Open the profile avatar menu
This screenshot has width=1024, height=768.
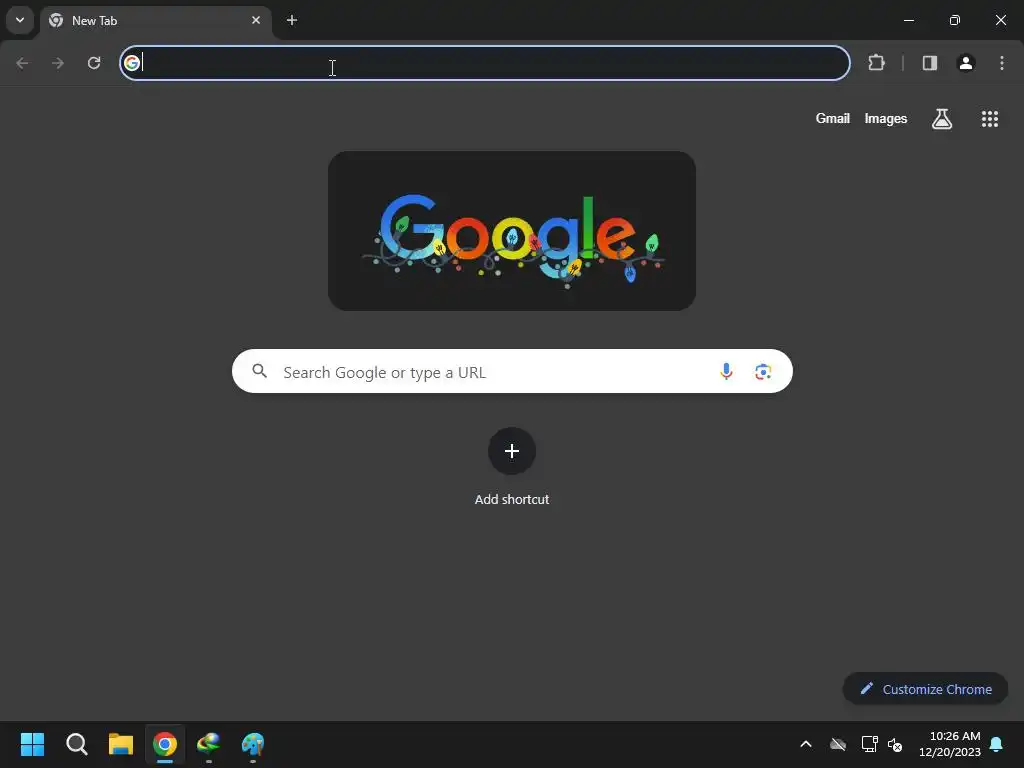click(x=966, y=63)
